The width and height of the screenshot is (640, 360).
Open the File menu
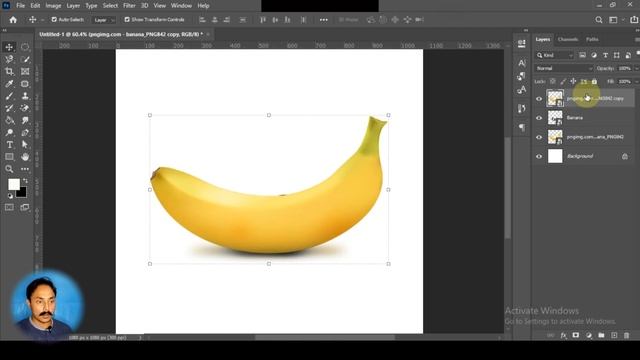coord(20,6)
